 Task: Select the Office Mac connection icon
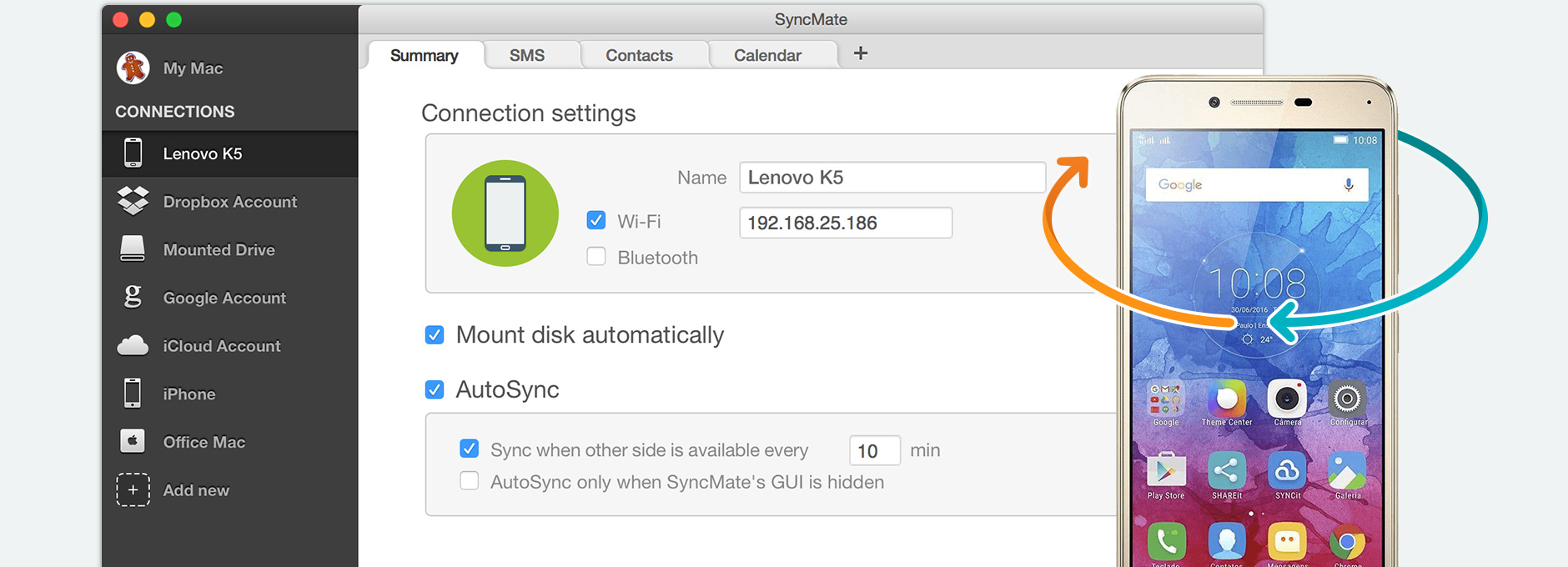[133, 441]
